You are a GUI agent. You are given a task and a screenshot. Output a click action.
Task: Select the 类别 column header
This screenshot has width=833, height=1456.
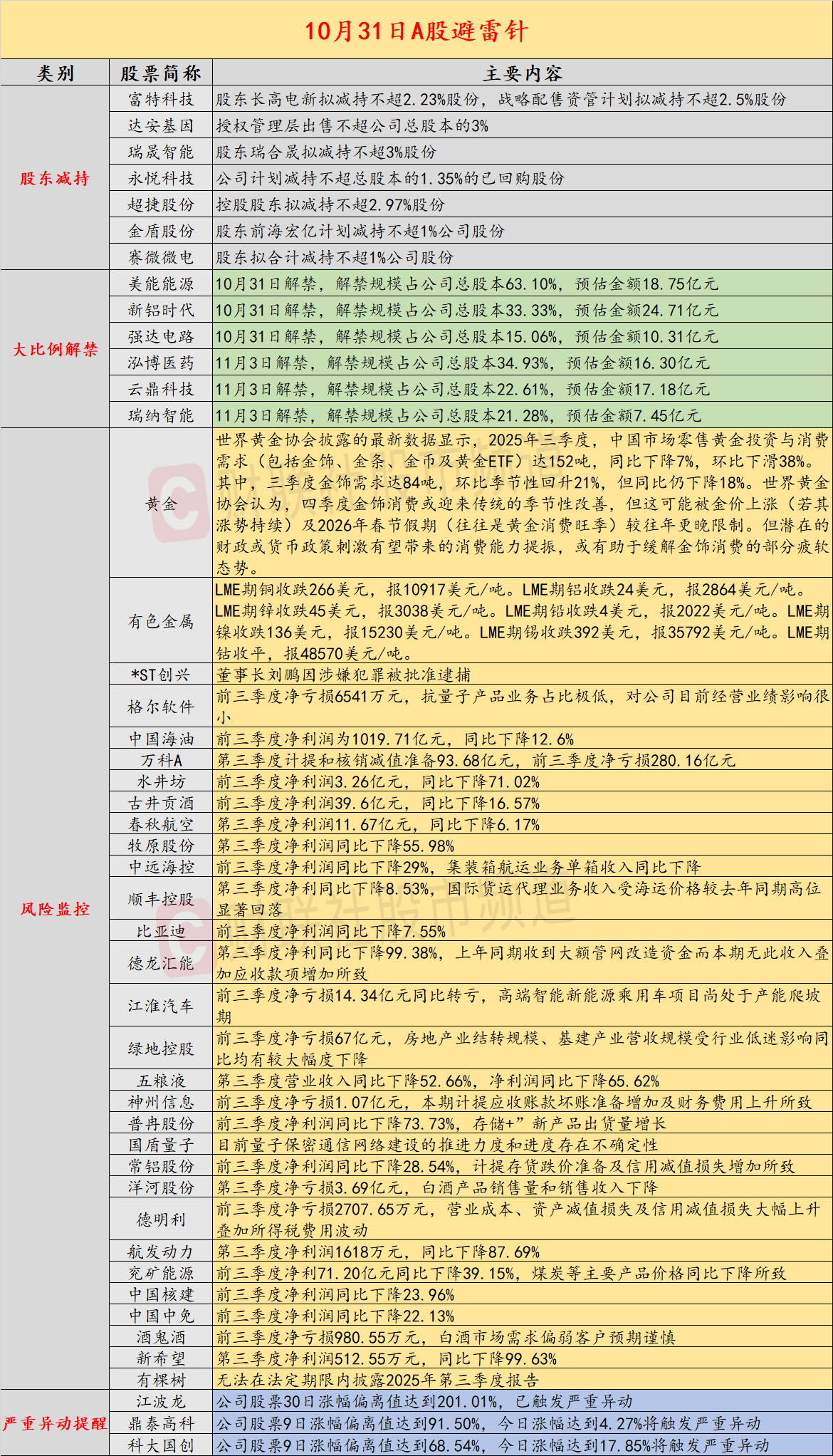tap(55, 73)
